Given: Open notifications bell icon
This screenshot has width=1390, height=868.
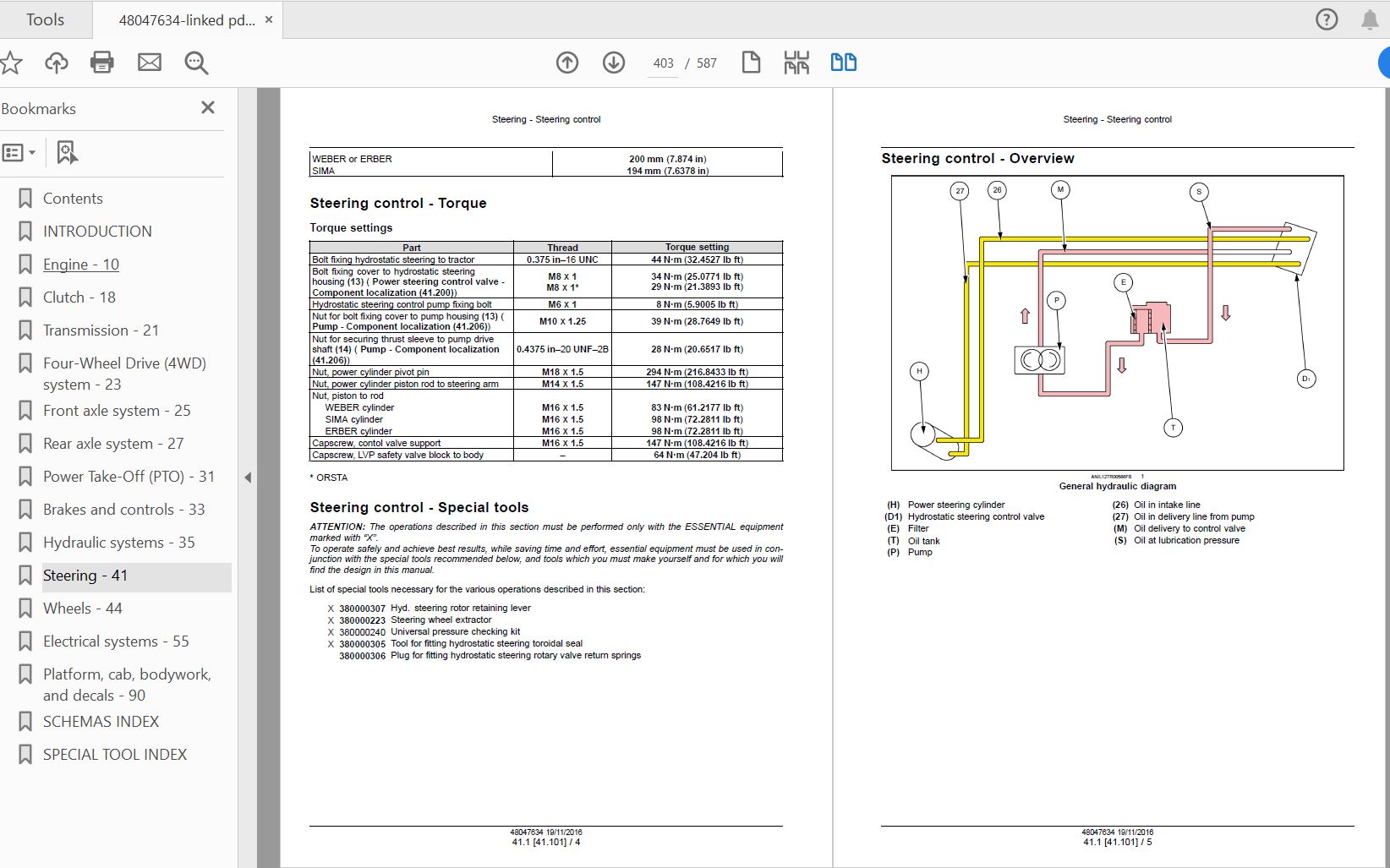Looking at the screenshot, I should [x=1370, y=19].
